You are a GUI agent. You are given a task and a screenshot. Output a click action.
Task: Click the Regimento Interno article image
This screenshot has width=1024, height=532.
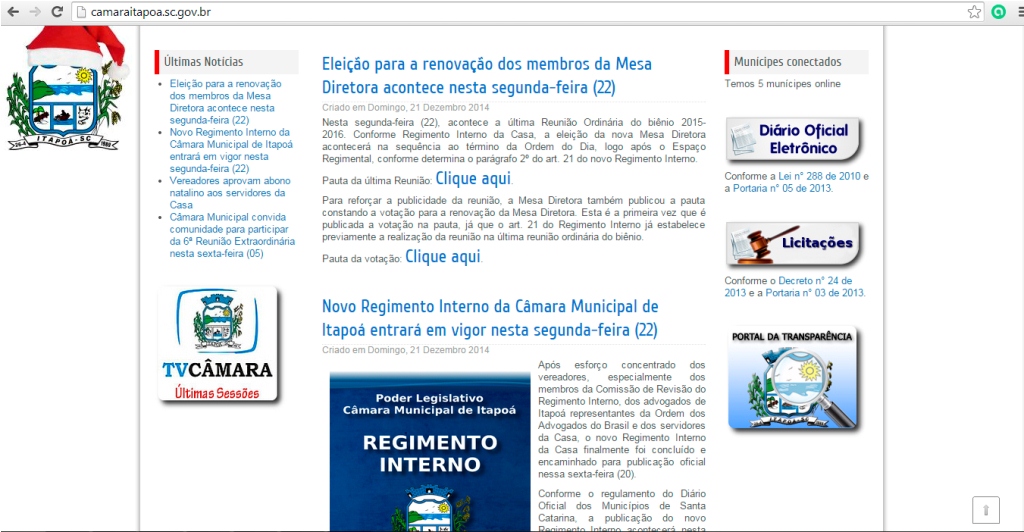[x=430, y=452]
